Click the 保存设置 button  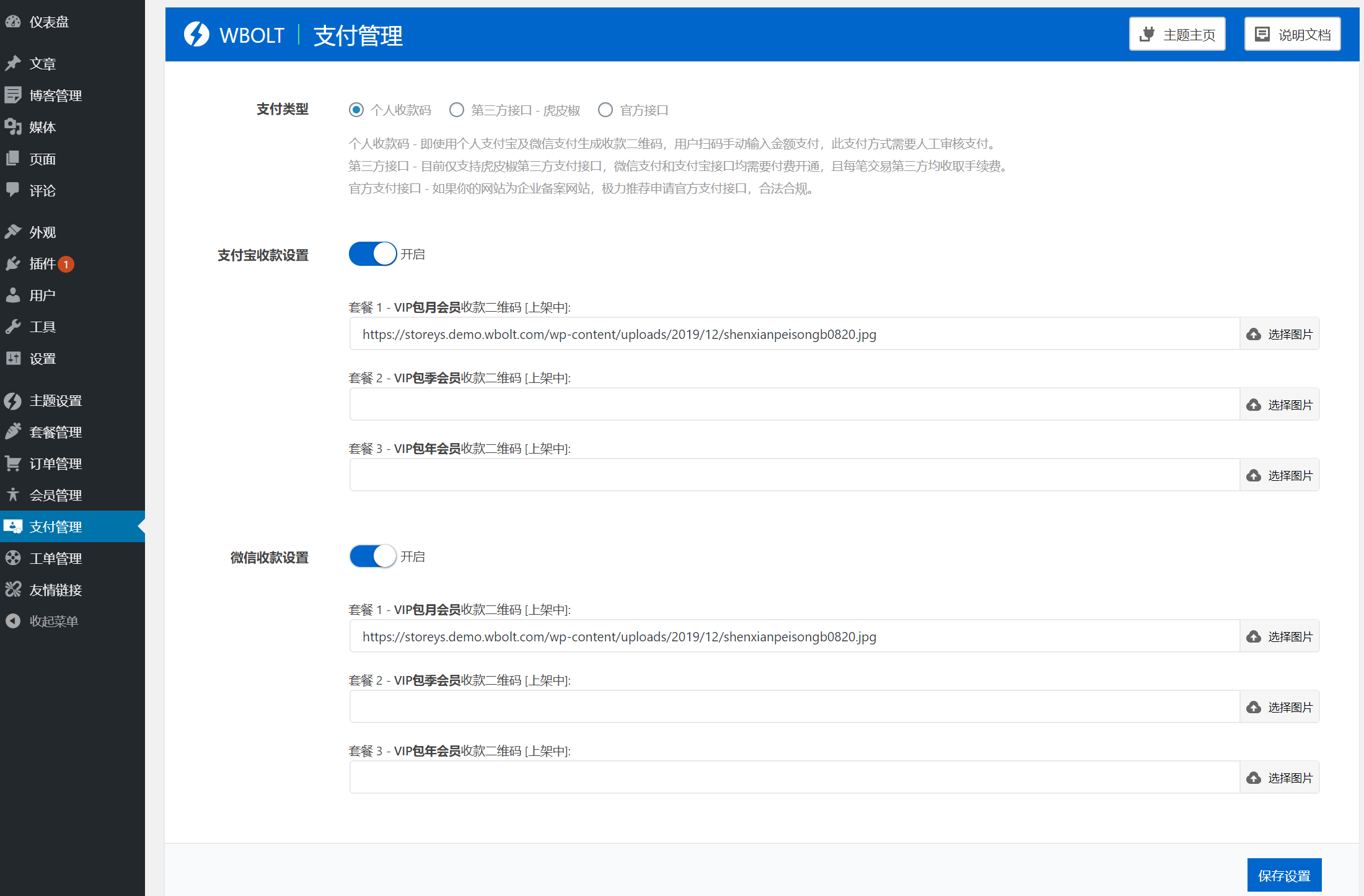point(1284,875)
